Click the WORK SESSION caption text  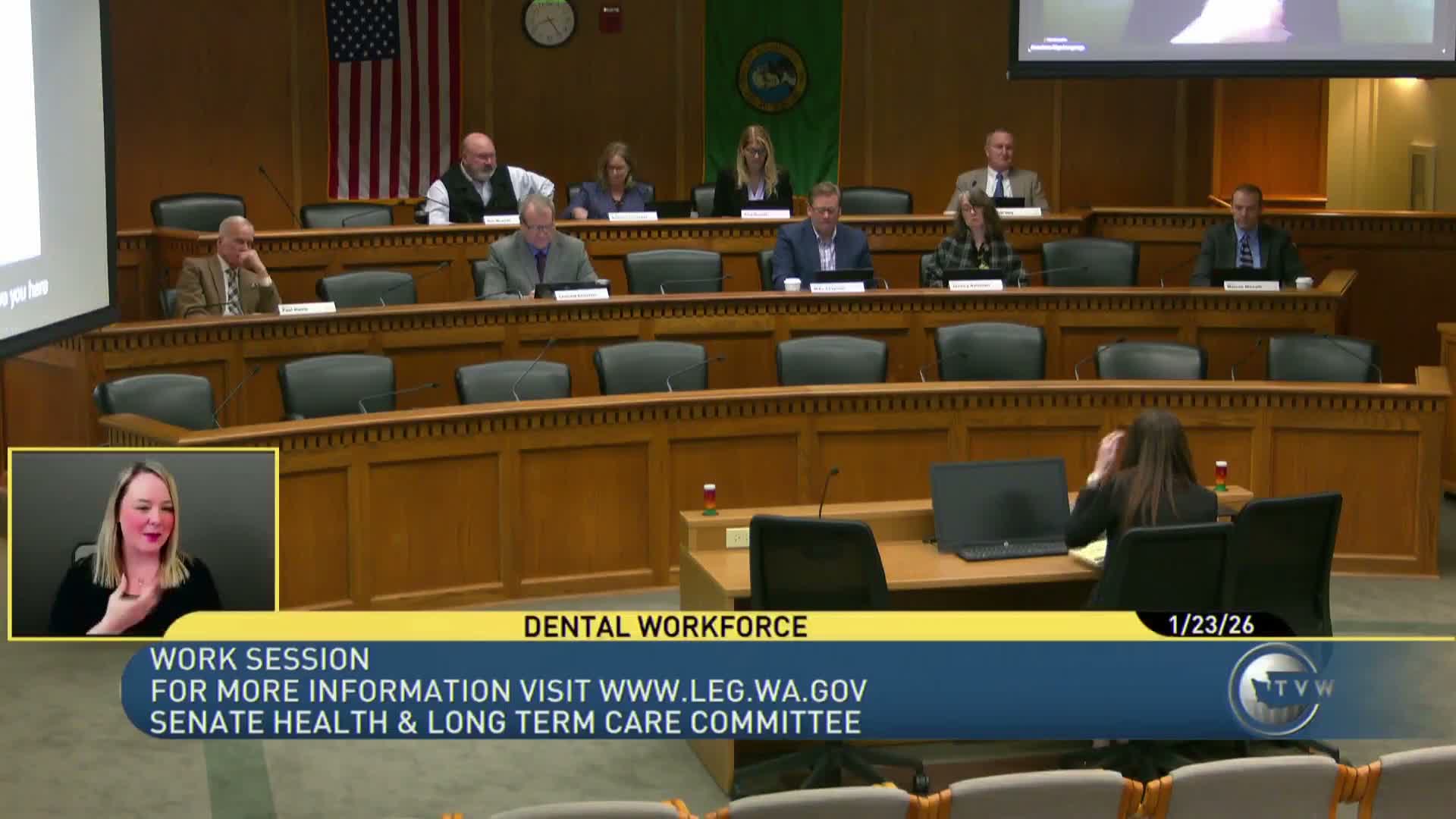pyautogui.click(x=260, y=659)
